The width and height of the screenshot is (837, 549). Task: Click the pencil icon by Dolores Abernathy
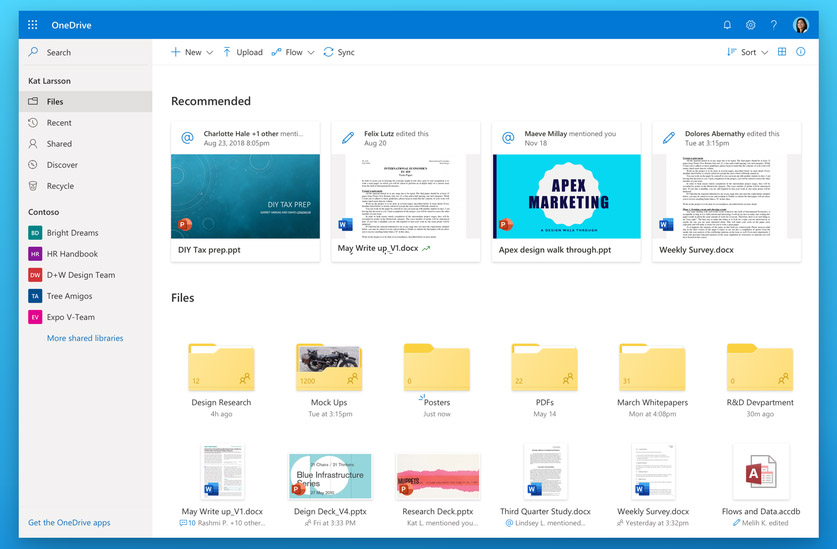669,138
